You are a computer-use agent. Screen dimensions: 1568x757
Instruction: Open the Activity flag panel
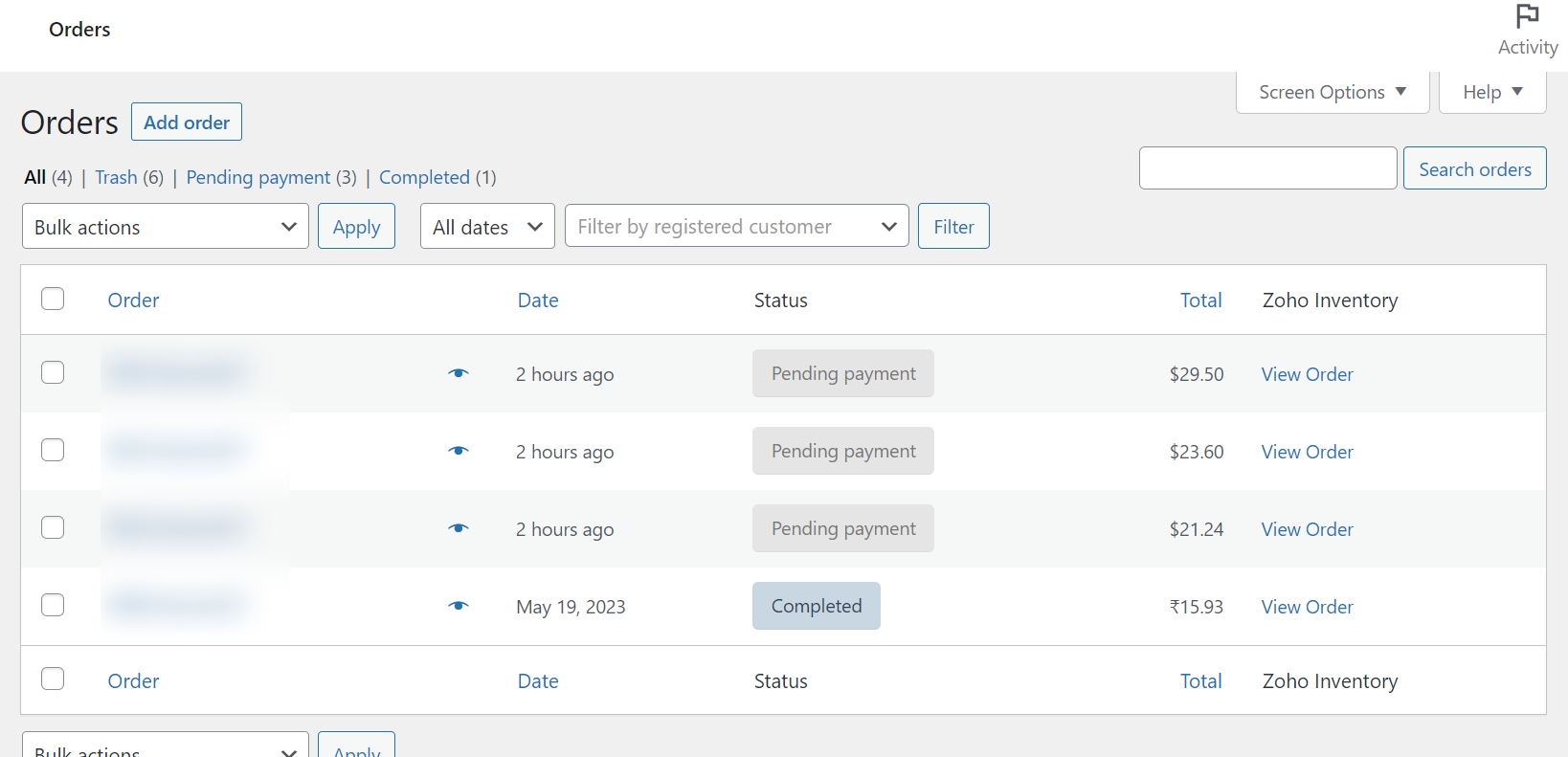(1527, 31)
